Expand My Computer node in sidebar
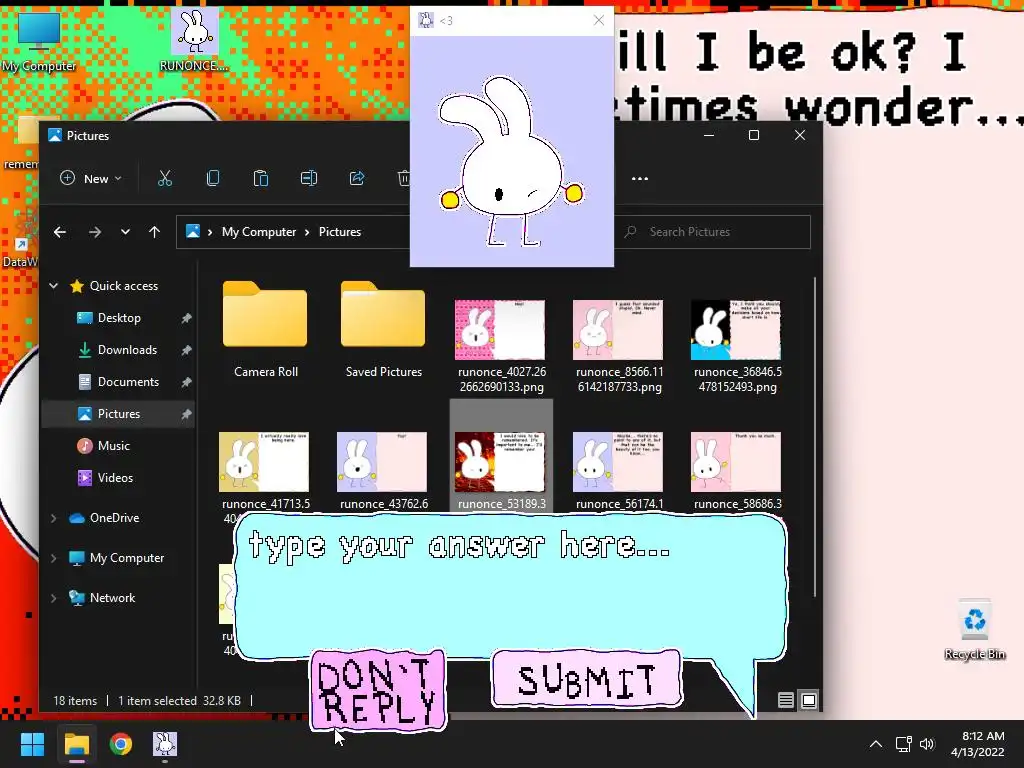The height and width of the screenshot is (768, 1024). coord(54,558)
